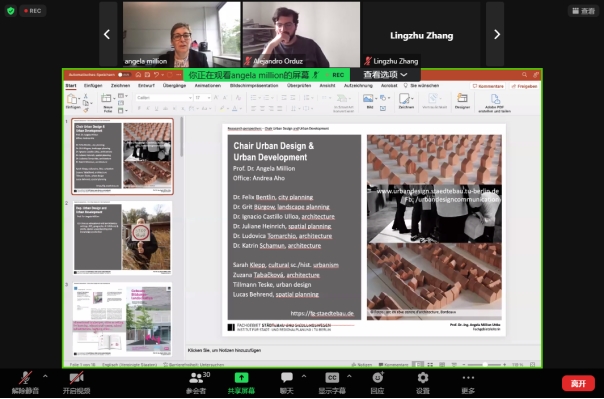Open the 查看选项 dropdown
Image resolution: width=604 pixels, height=399 pixels.
[385, 75]
